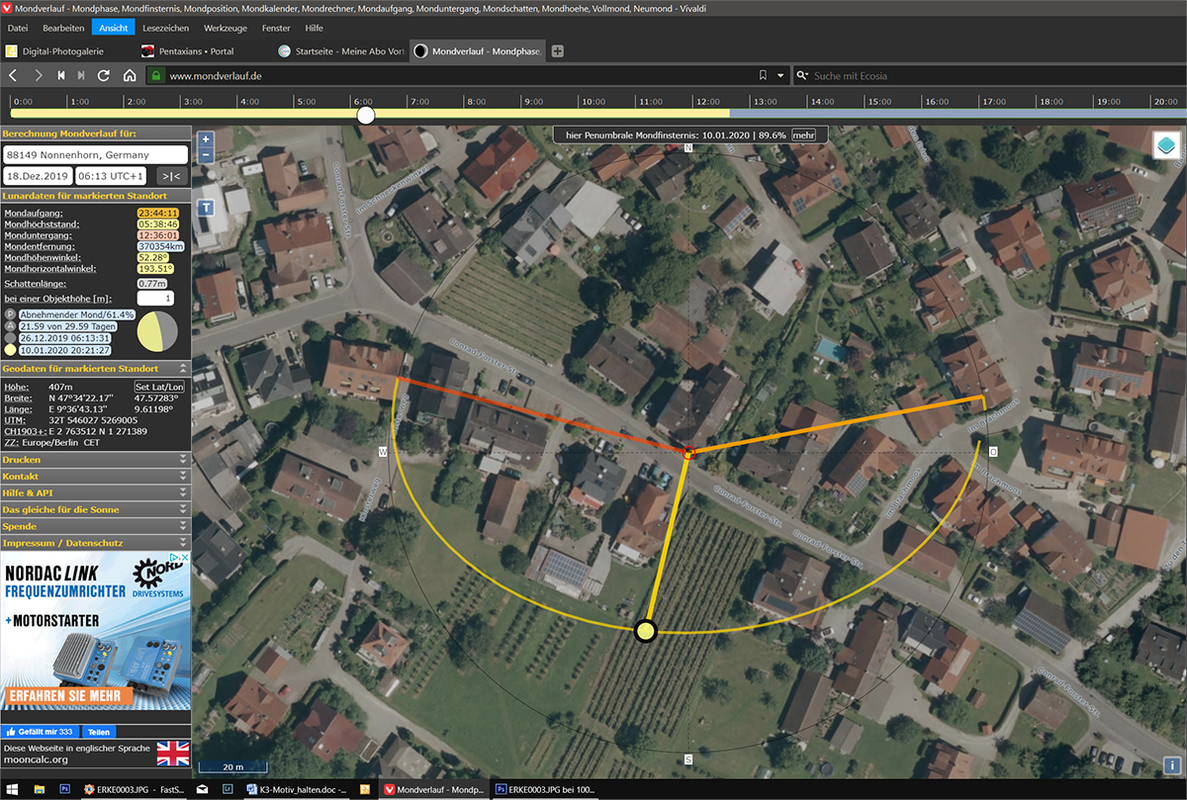This screenshot has width=1187, height=800.
Task: Open the Fenster menu
Action: (276, 28)
